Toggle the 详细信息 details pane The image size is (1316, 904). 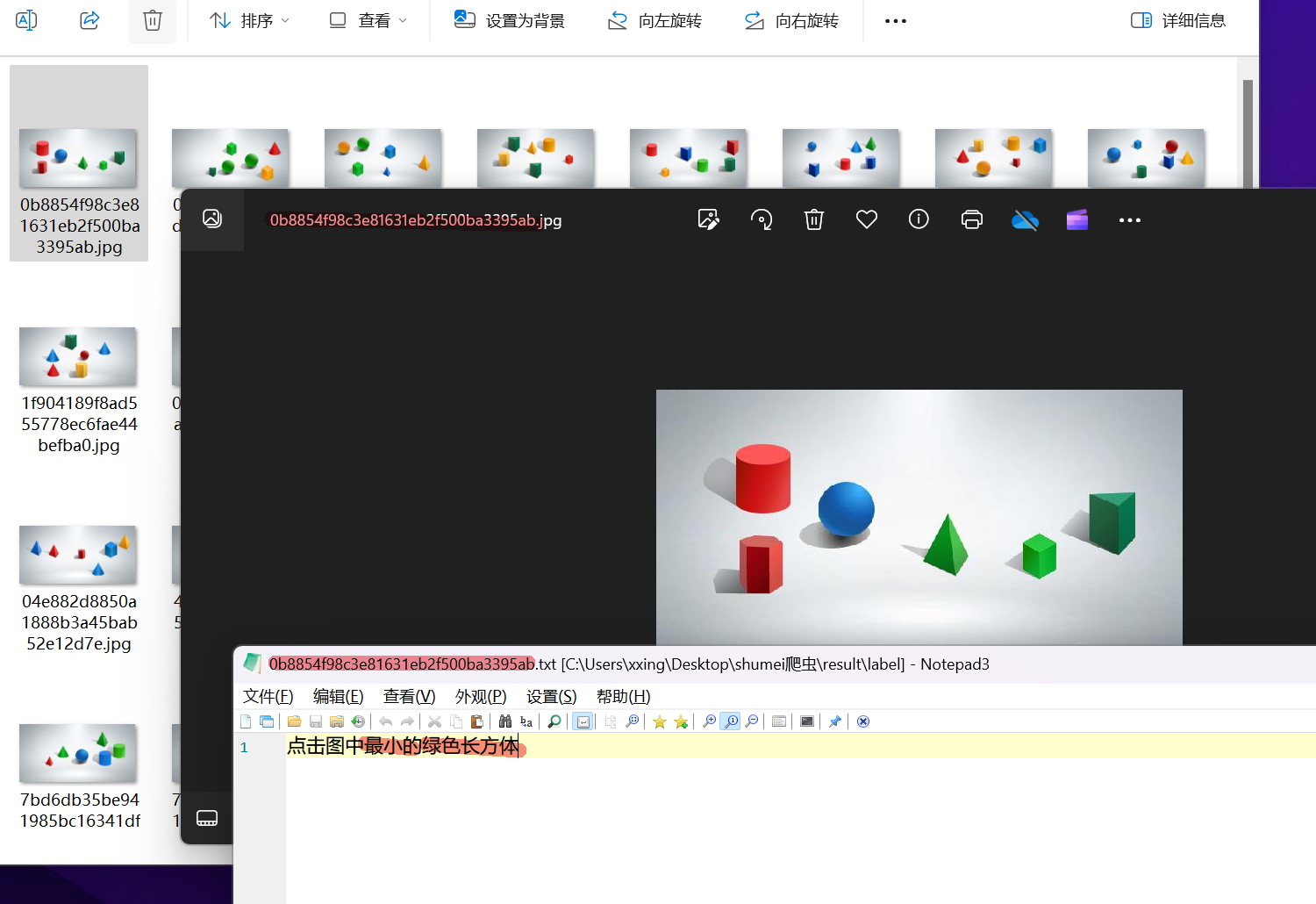1178,20
